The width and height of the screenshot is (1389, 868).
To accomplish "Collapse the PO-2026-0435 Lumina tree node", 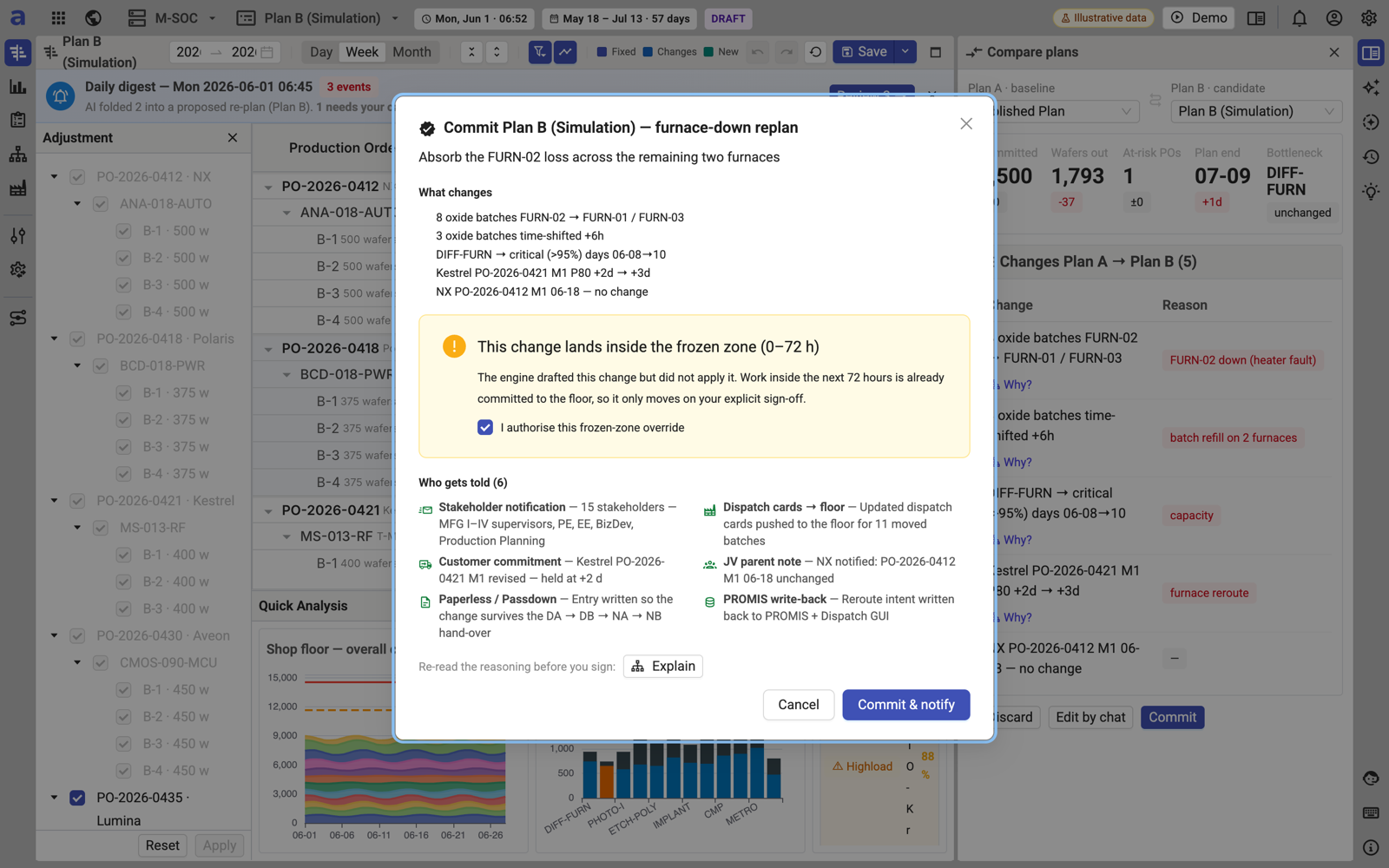I will pos(54,798).
